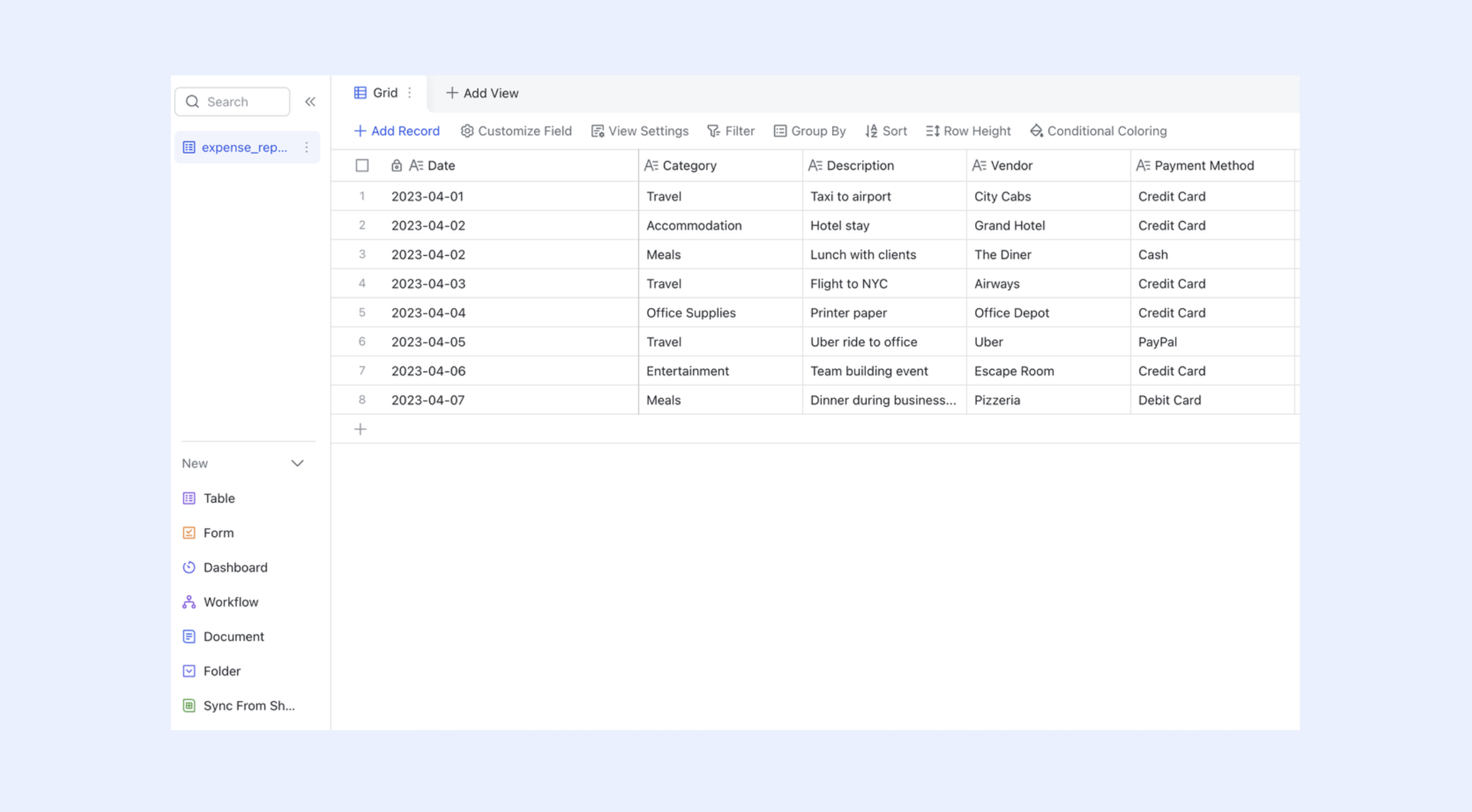Click the Grid view table icon

[360, 93]
